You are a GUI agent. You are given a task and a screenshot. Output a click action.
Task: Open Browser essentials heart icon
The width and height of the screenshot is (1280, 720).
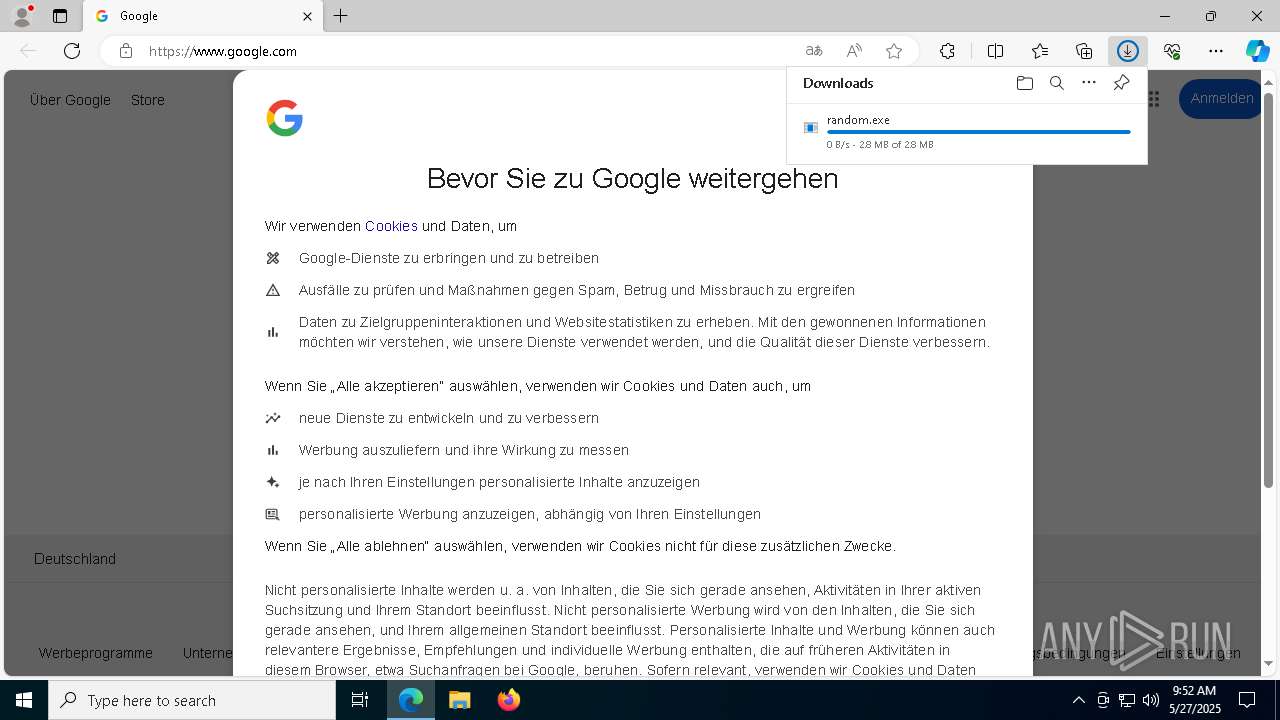[x=1172, y=51]
